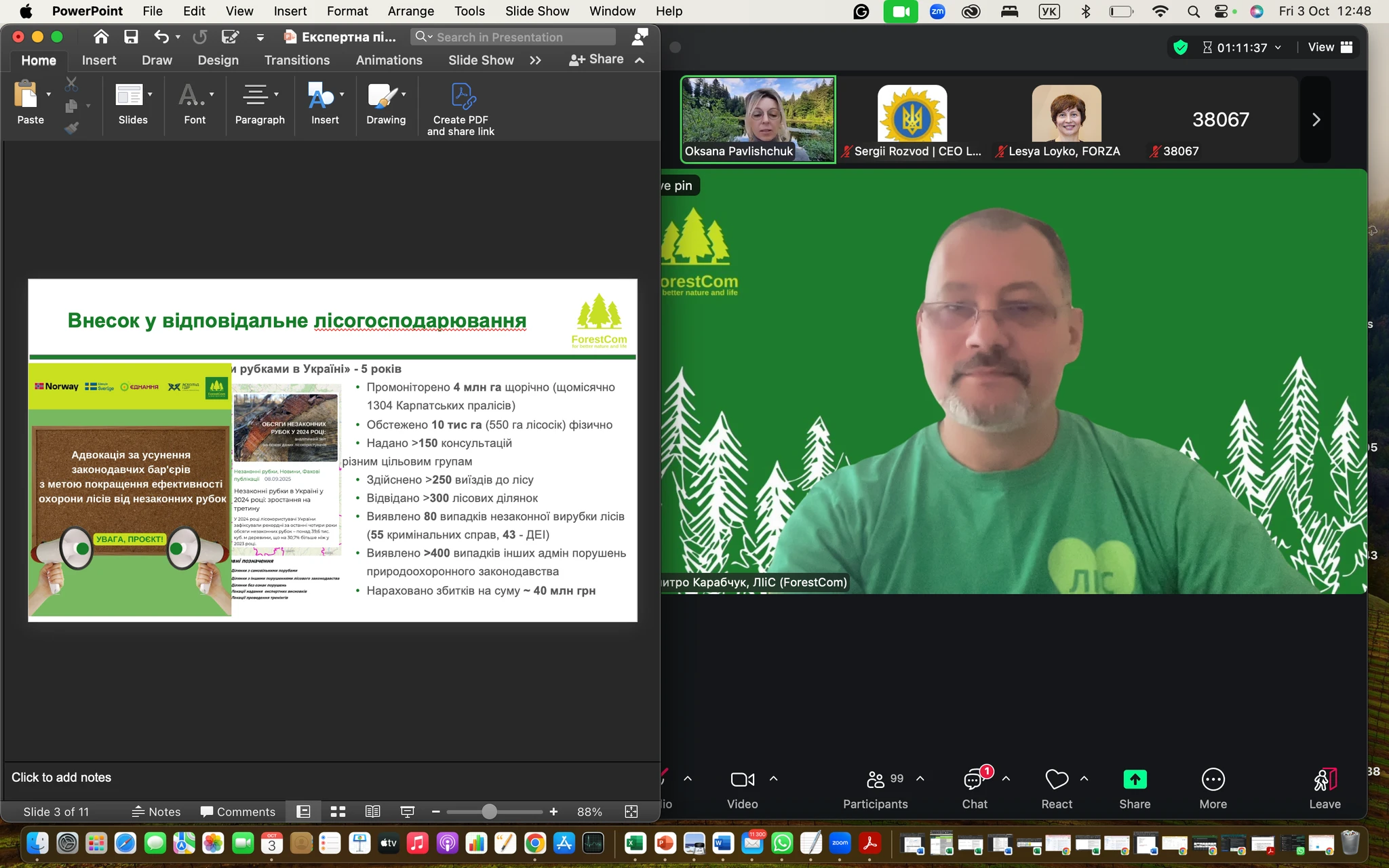
Task: Open Zoom Chat with unread badge
Action: (x=975, y=789)
